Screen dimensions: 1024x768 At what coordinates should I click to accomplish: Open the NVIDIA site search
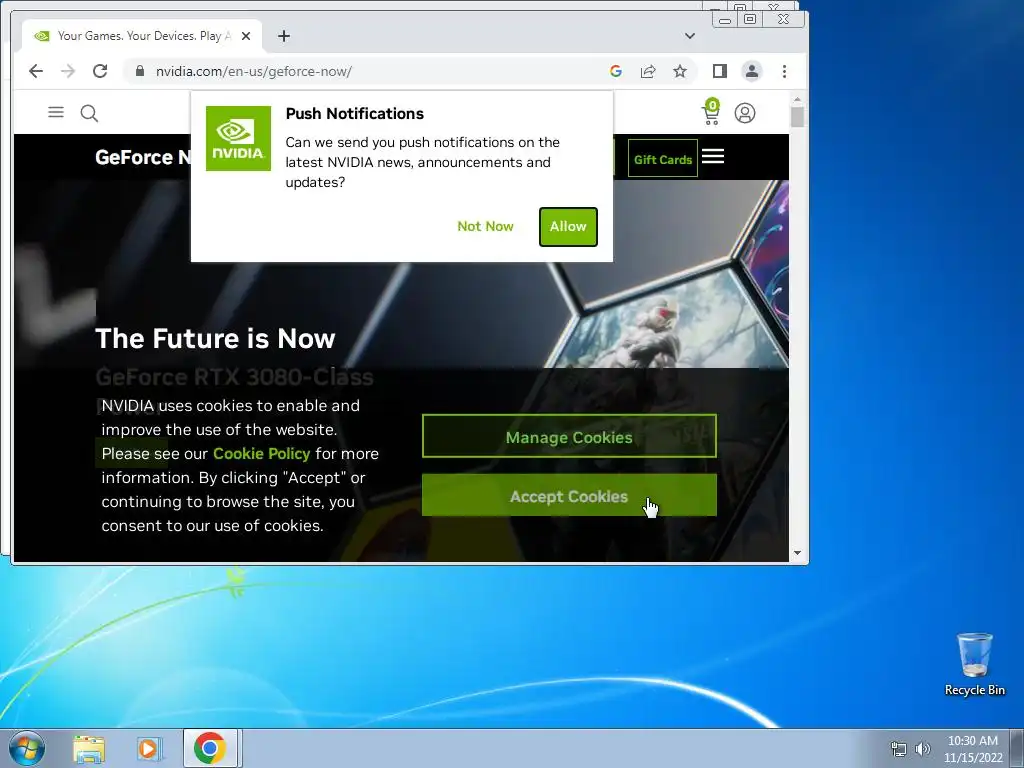[x=89, y=113]
